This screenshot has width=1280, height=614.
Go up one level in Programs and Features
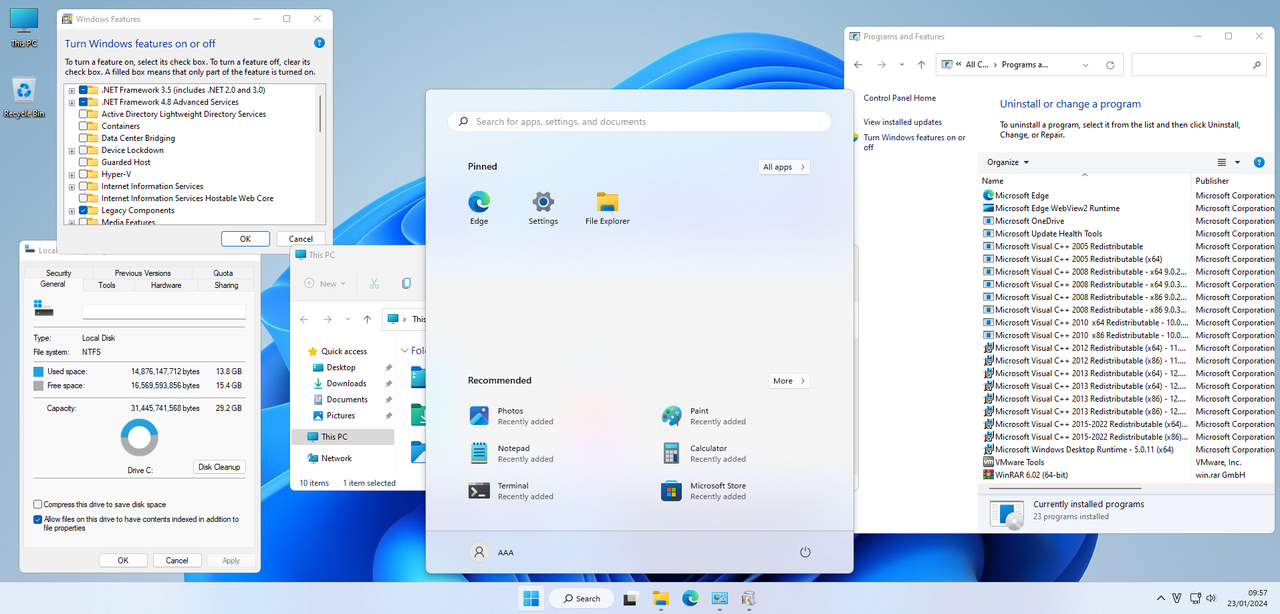coord(920,64)
